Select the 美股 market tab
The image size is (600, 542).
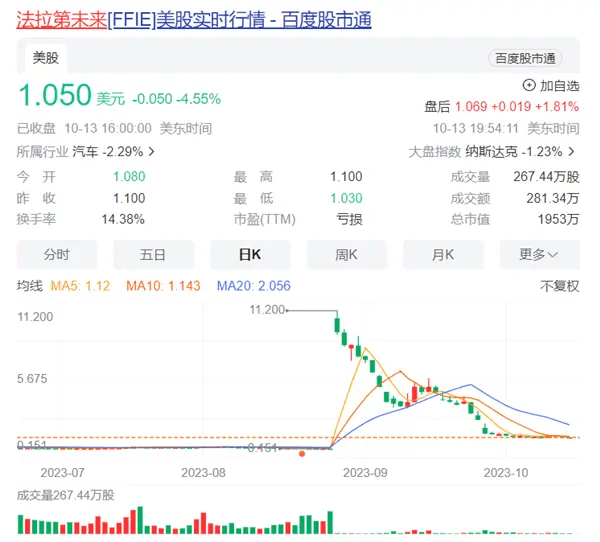47,58
